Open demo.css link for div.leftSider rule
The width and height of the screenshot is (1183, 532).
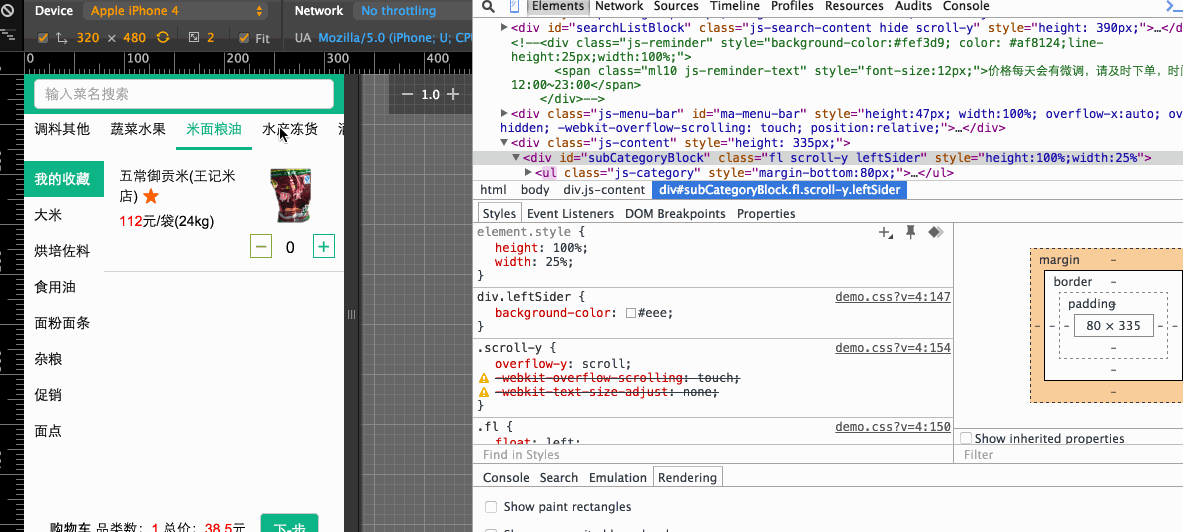pyautogui.click(x=892, y=297)
